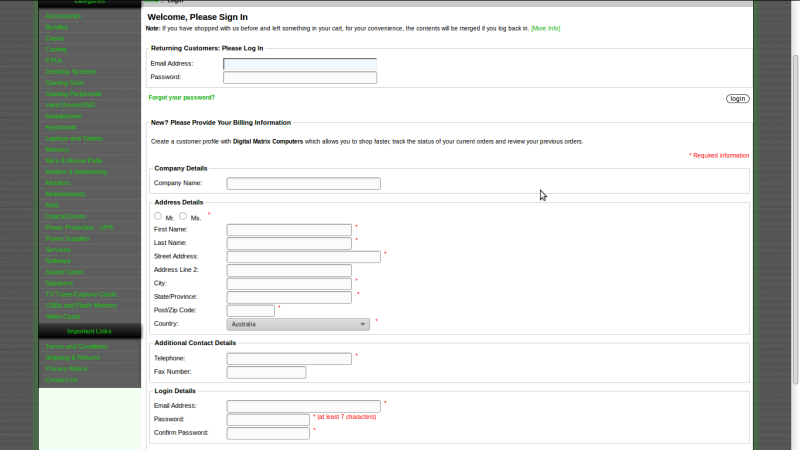Click the login button
Screen dimensions: 800x450
click(x=737, y=98)
